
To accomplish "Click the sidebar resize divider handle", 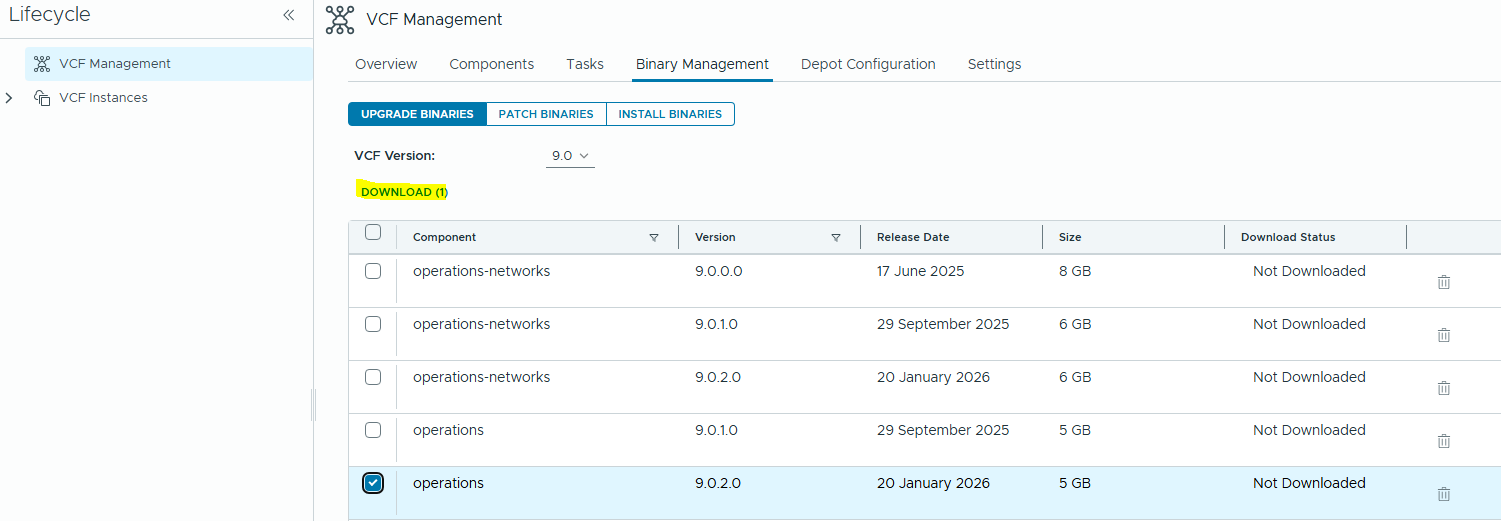I will click(x=313, y=405).
